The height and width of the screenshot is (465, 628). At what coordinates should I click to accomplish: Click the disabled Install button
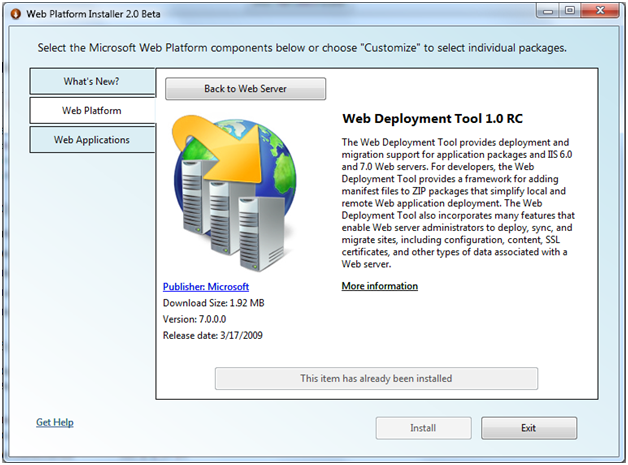pyautogui.click(x=423, y=428)
